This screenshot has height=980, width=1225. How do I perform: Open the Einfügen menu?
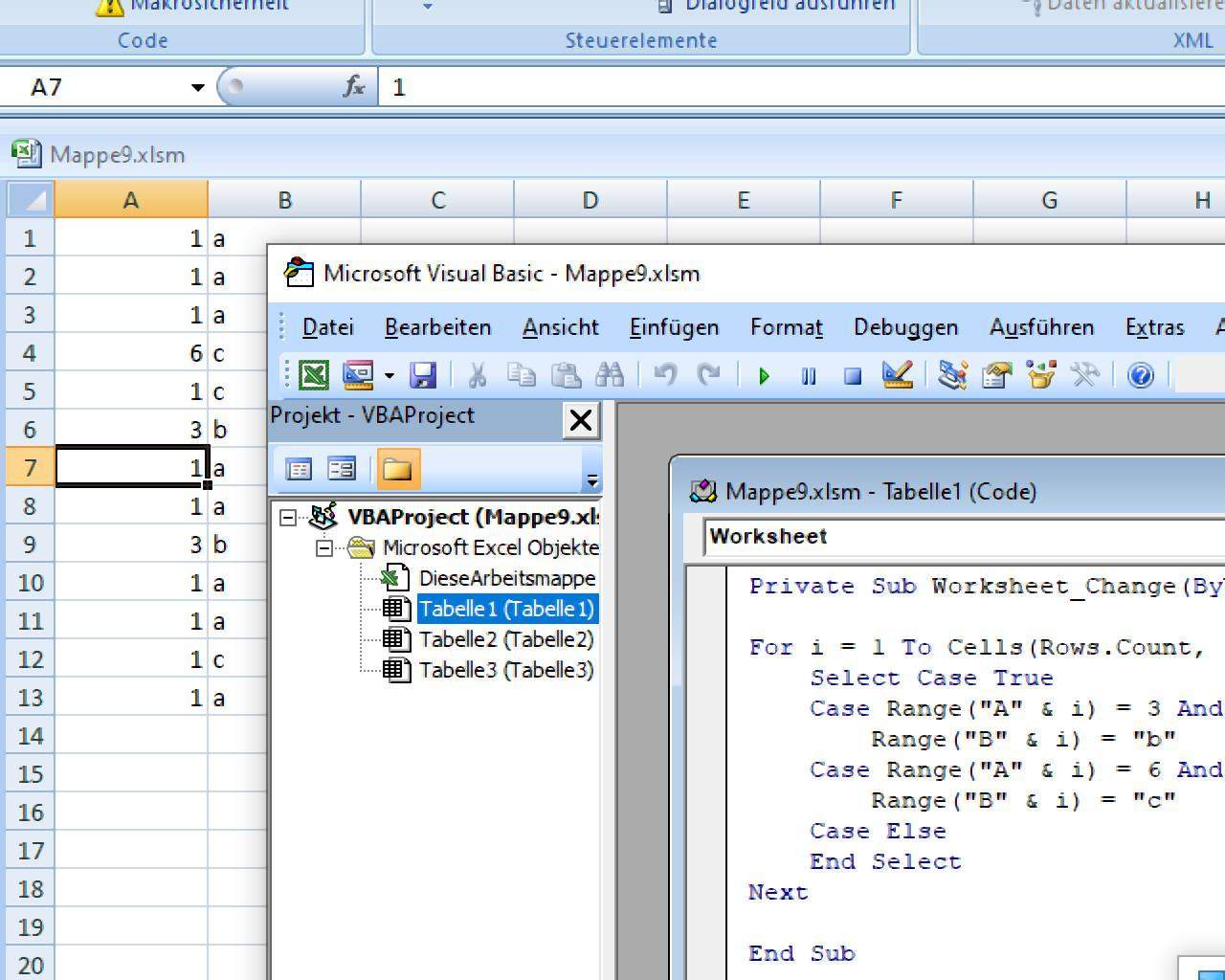673,327
